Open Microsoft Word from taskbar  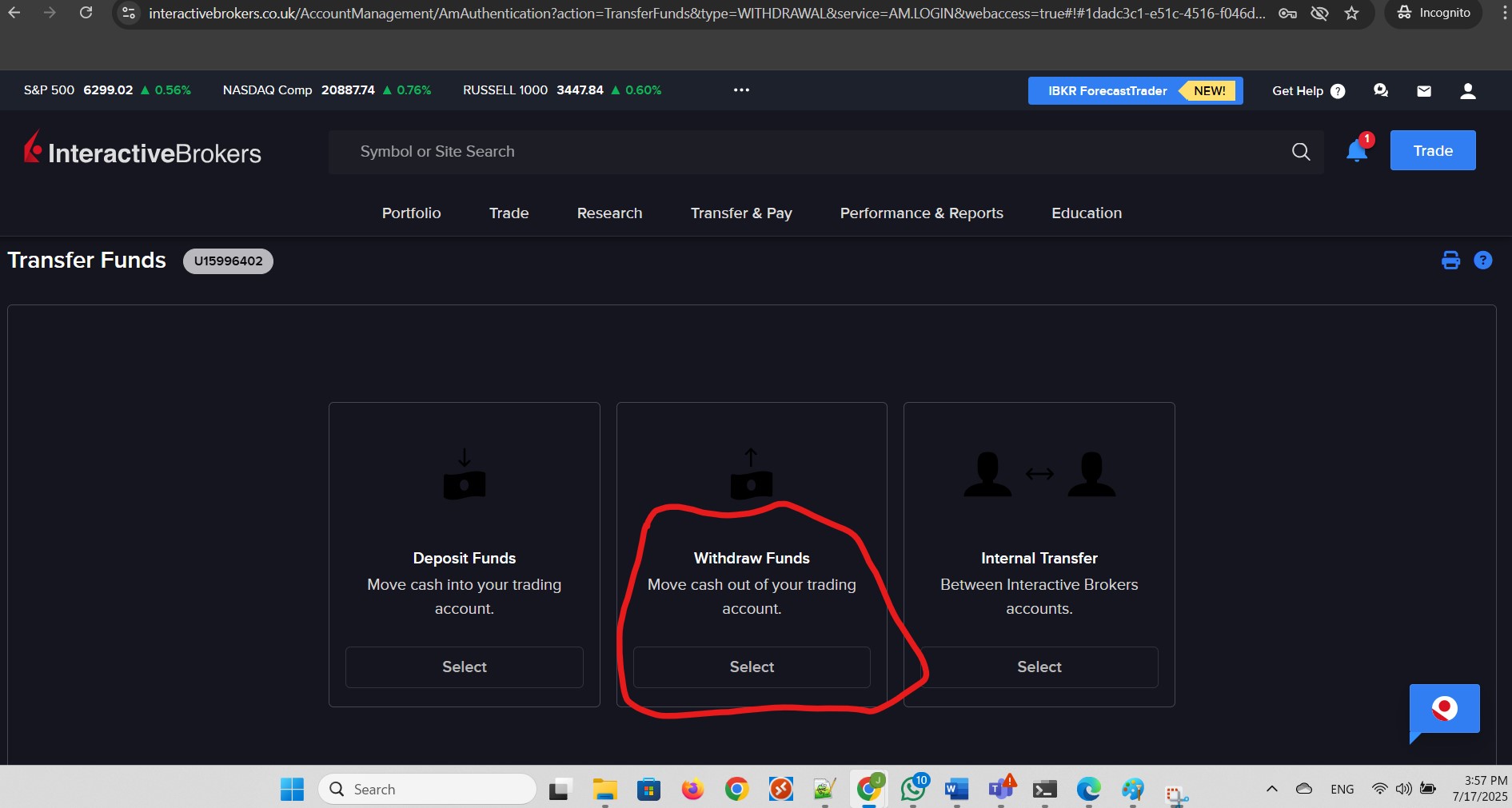click(x=956, y=790)
